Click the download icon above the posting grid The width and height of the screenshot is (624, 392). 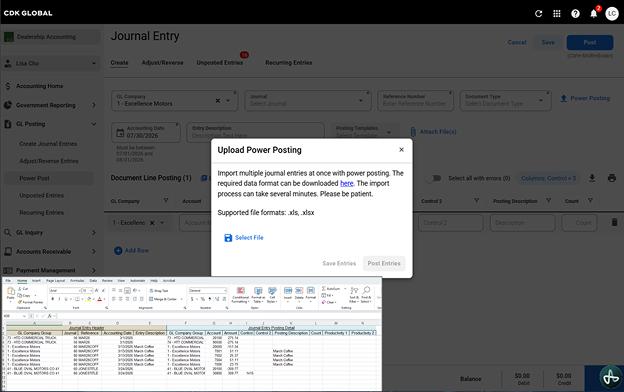point(592,178)
